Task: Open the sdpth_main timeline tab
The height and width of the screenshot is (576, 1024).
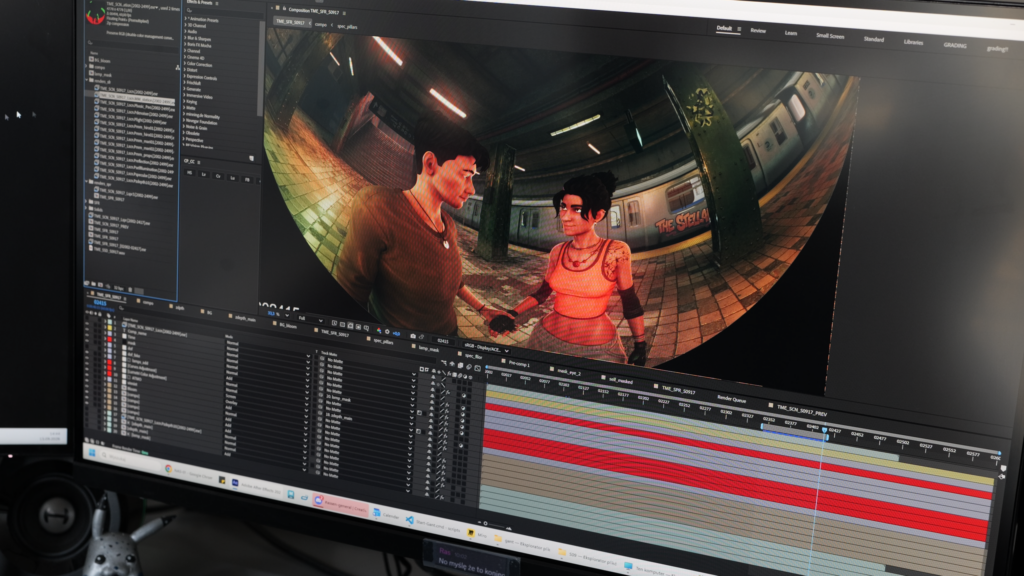Action: (246, 319)
